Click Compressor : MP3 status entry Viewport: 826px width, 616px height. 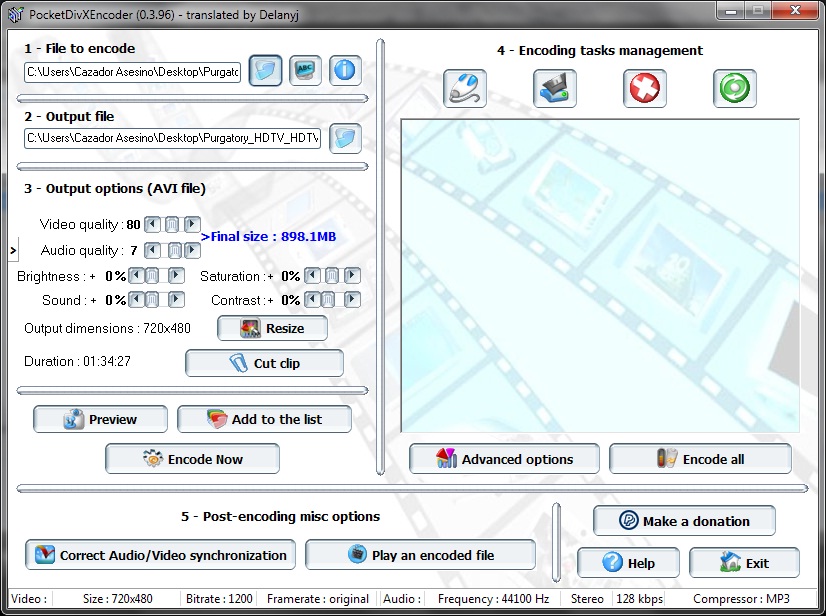741,599
